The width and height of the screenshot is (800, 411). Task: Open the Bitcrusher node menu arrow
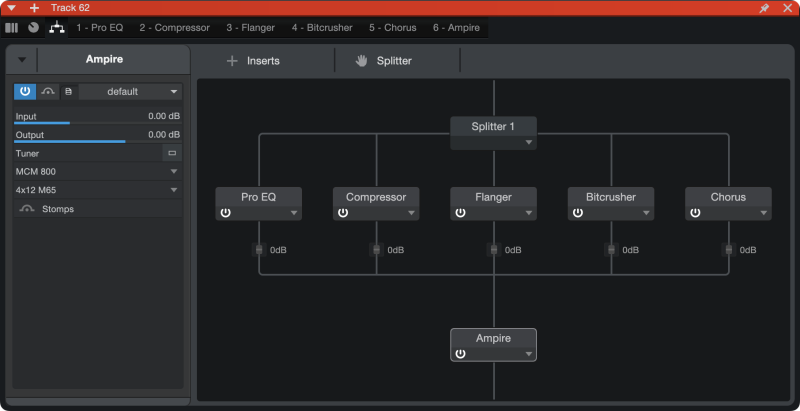pyautogui.click(x=646, y=213)
